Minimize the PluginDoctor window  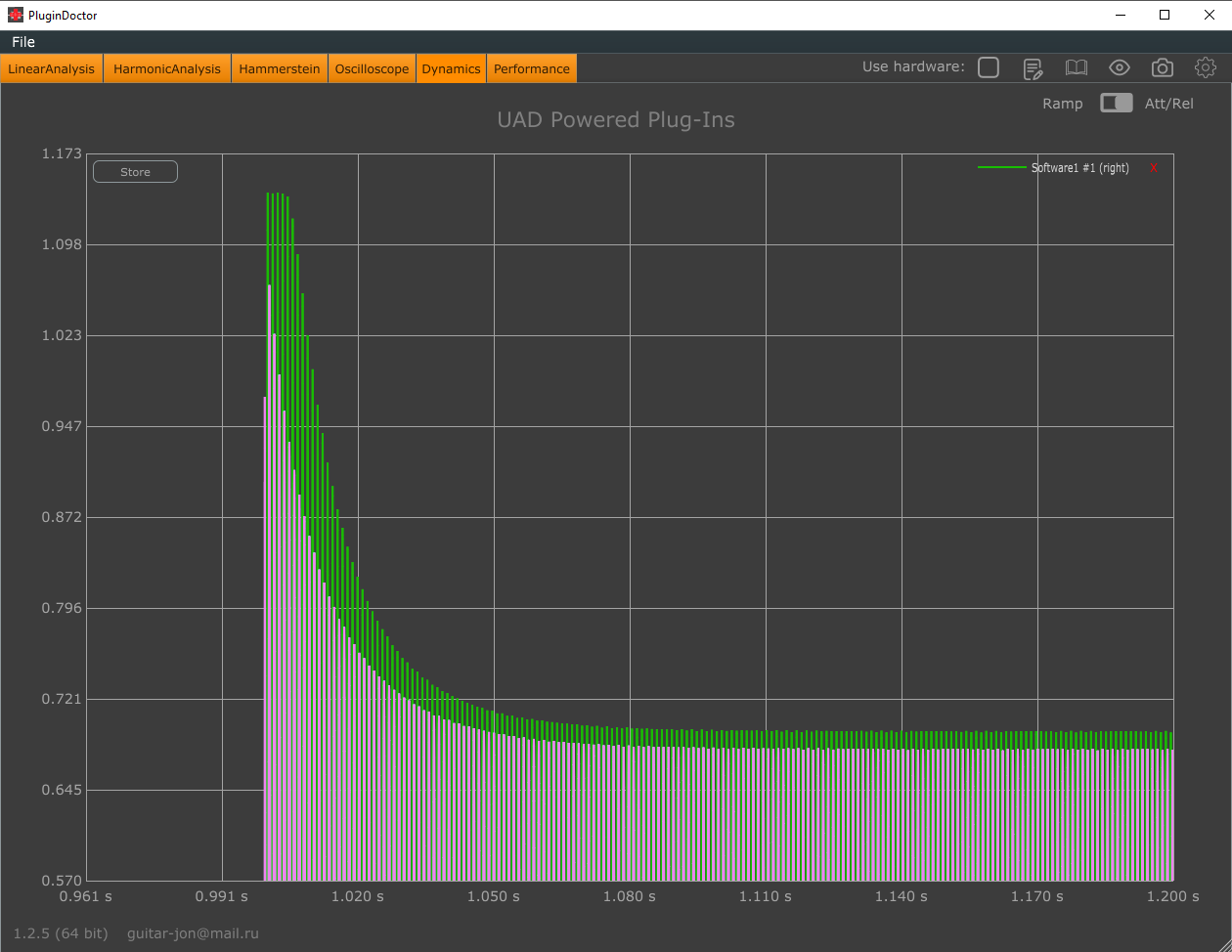tap(1120, 15)
